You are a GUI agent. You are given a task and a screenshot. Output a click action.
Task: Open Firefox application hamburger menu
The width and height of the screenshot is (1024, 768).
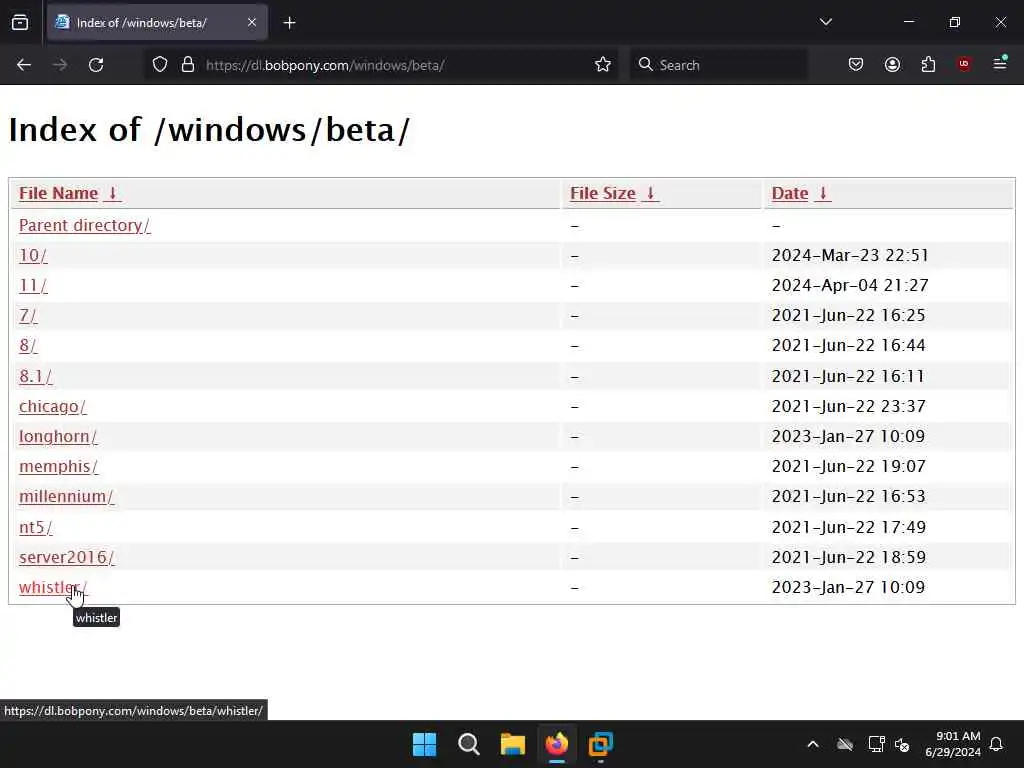[x=1000, y=64]
